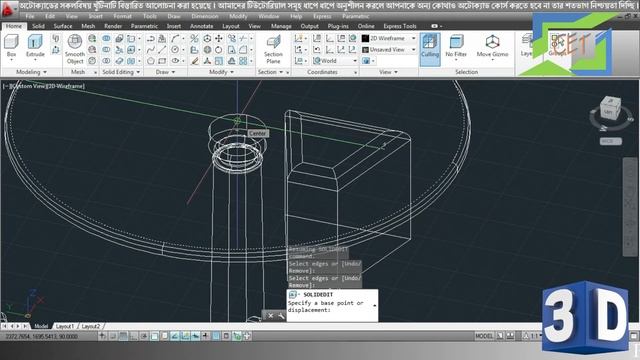Open the Dimension menu
This screenshot has height=360, width=640.
[205, 16]
